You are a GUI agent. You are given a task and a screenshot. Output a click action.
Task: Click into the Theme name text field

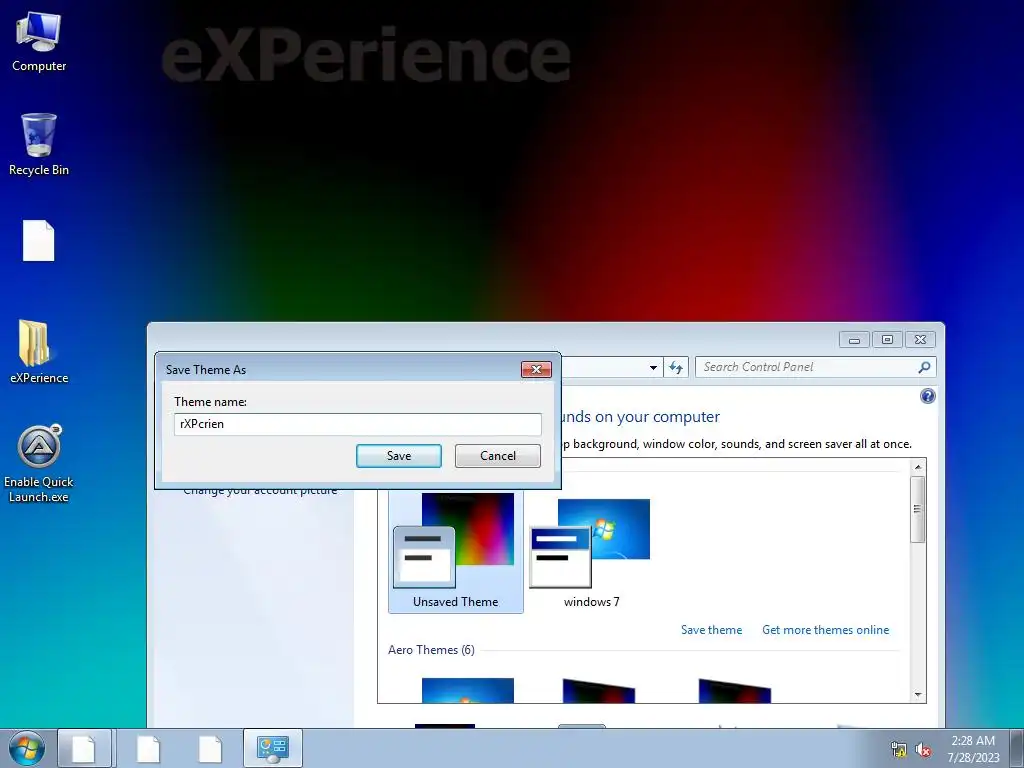357,424
